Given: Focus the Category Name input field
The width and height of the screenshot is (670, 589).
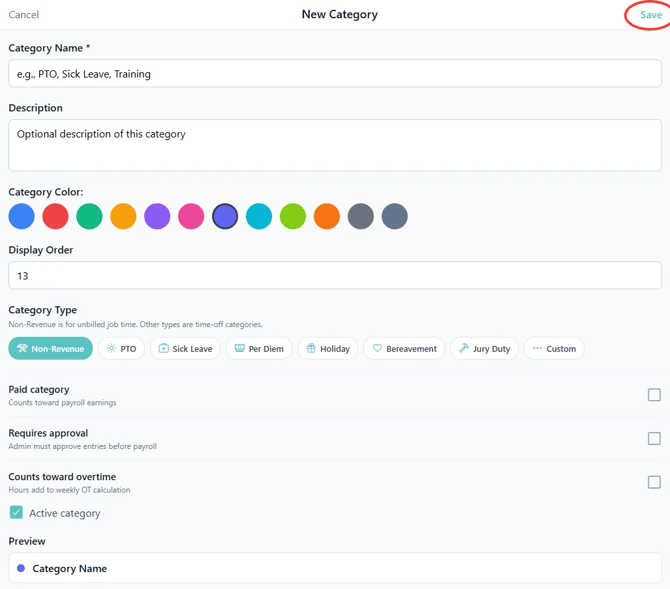Looking at the screenshot, I should point(335,74).
